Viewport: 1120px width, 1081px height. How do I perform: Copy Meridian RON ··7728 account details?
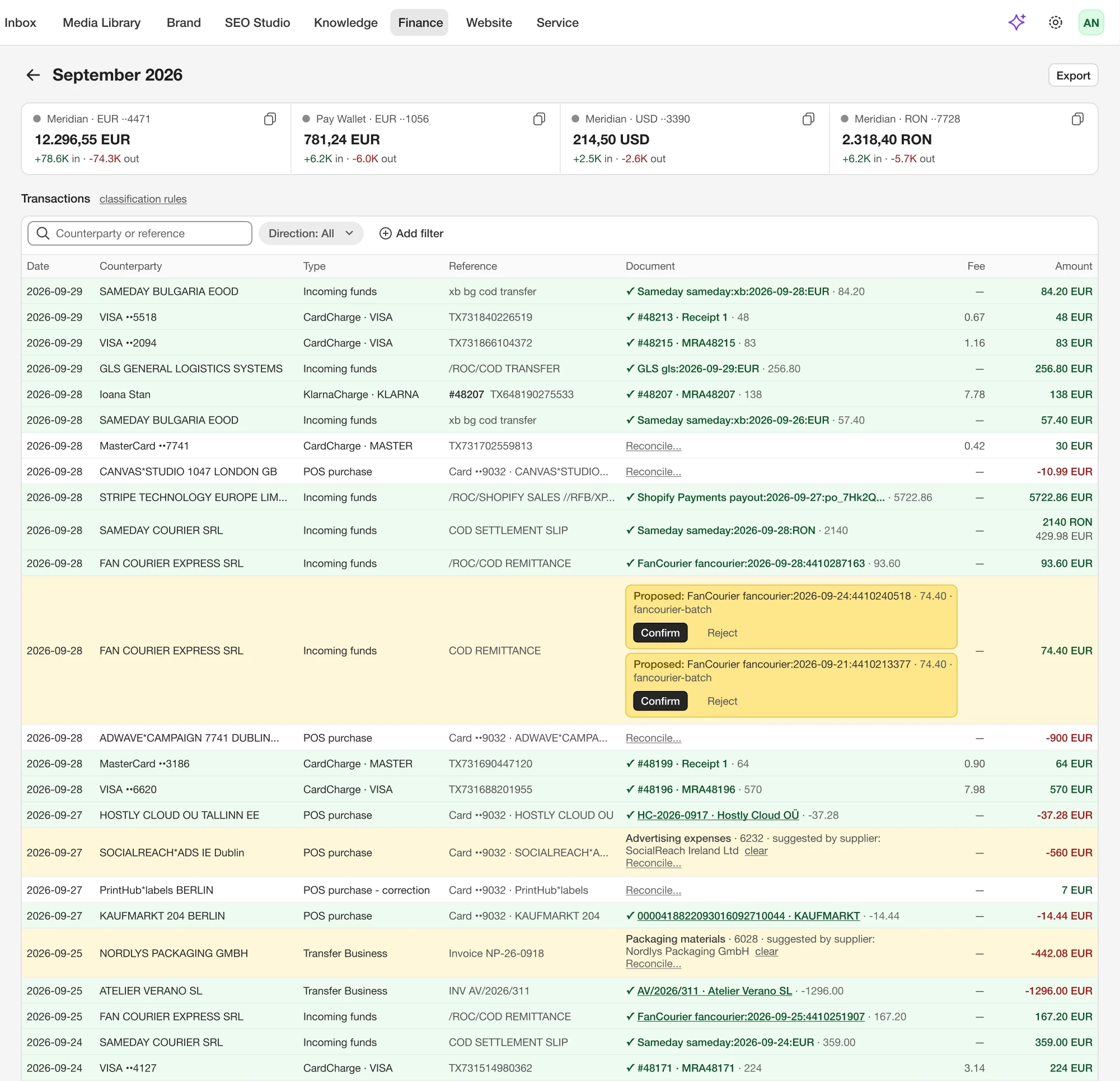coord(1077,119)
